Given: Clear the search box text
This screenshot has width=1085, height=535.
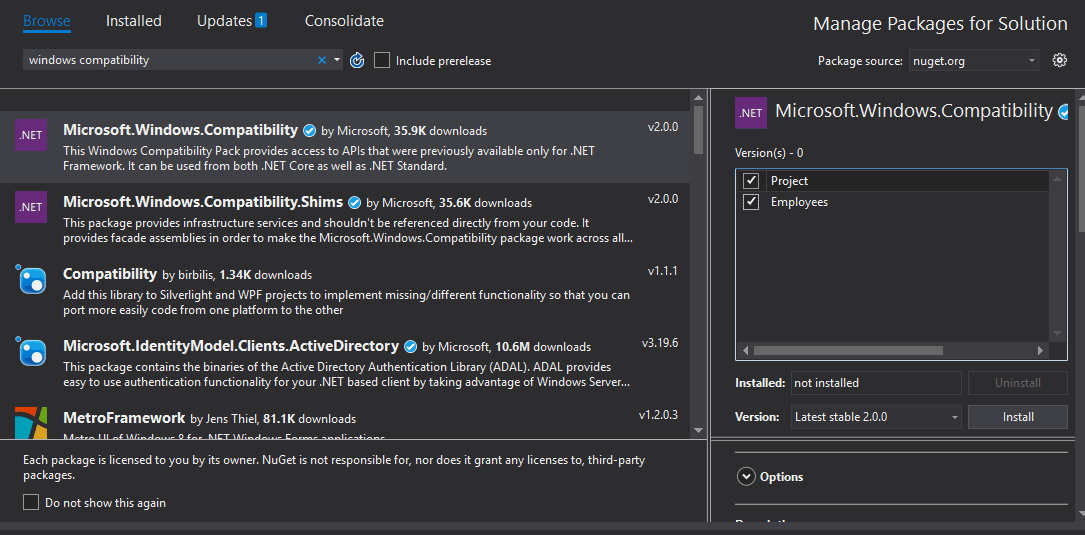Looking at the screenshot, I should click(x=321, y=60).
